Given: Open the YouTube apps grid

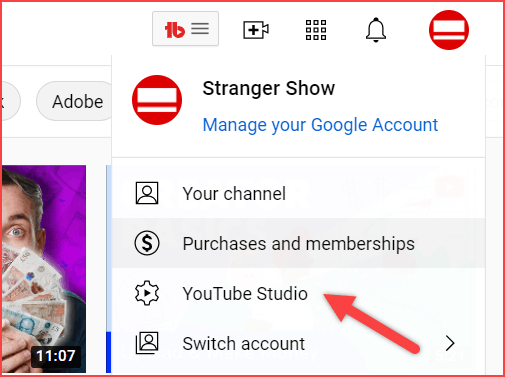Looking at the screenshot, I should tap(316, 30).
